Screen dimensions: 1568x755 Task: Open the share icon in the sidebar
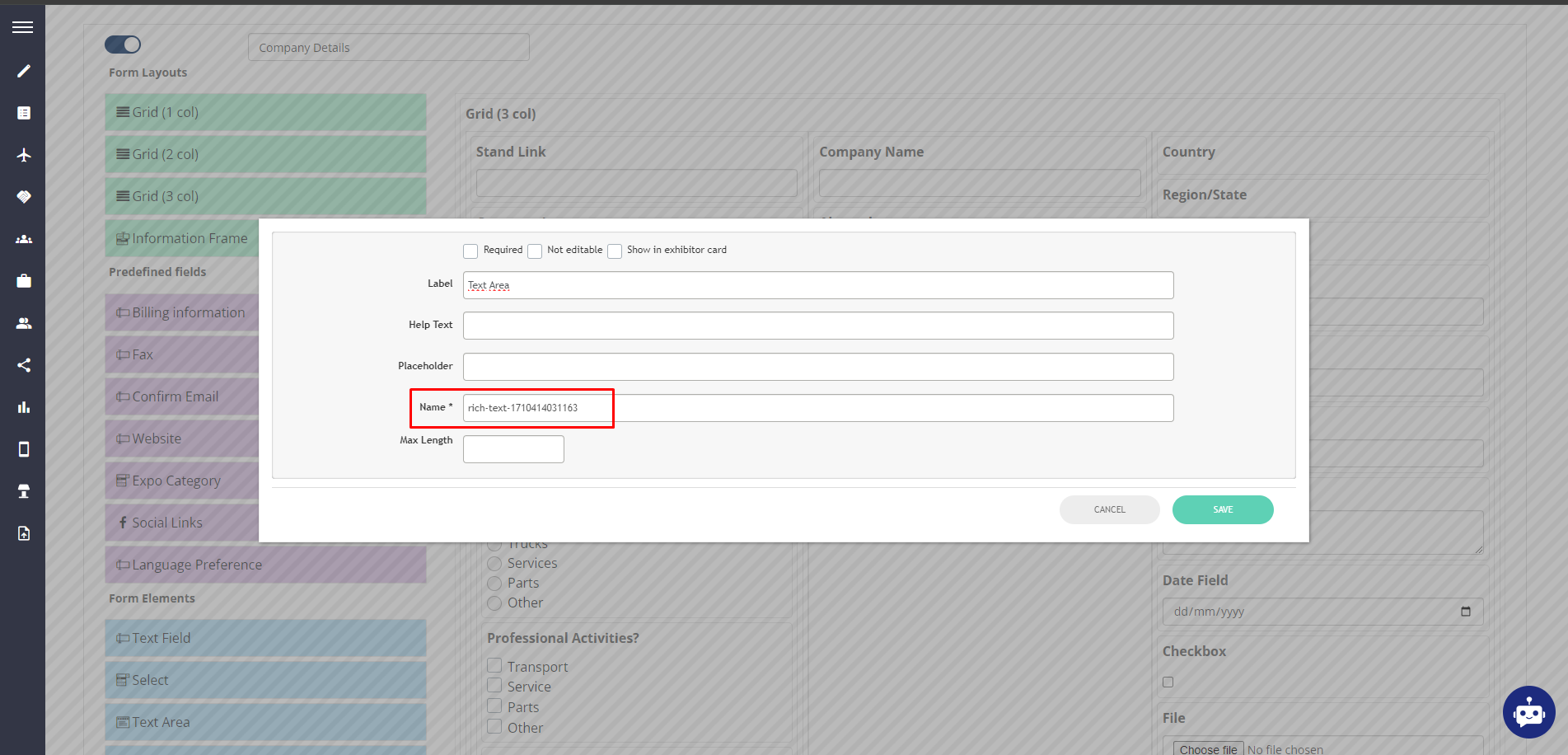pos(23,364)
